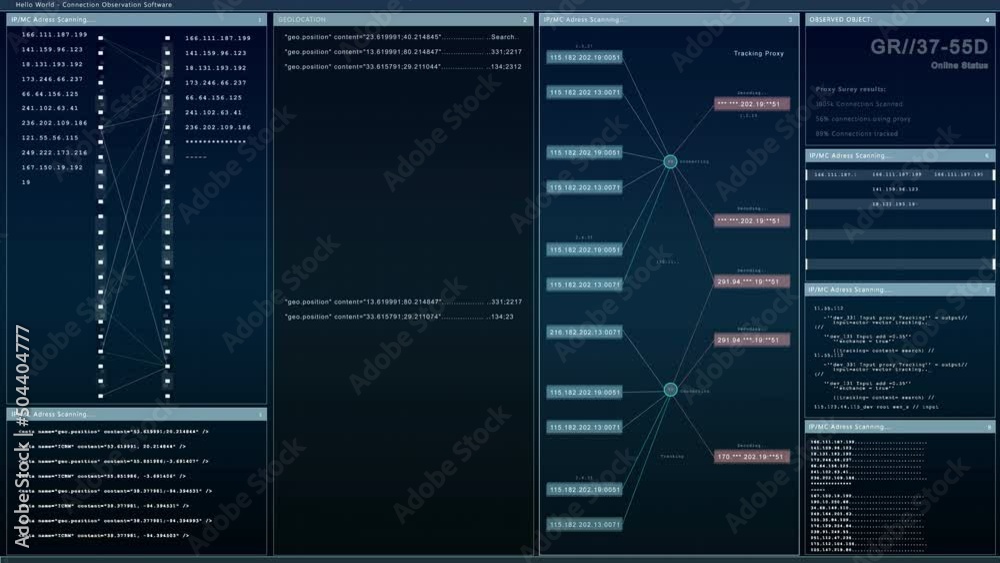Select the 18.131.193.19 row in panel 6
Screen dimensions: 1000x563
coord(900,204)
